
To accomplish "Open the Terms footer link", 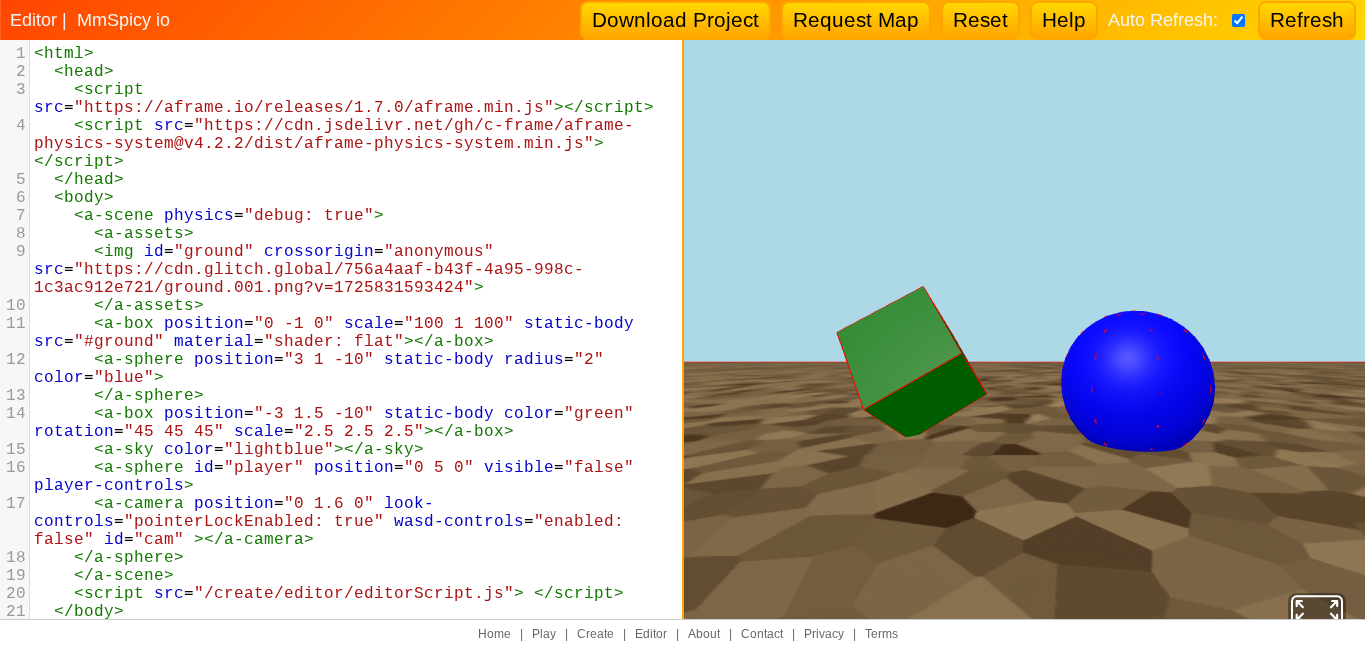I will (x=881, y=634).
